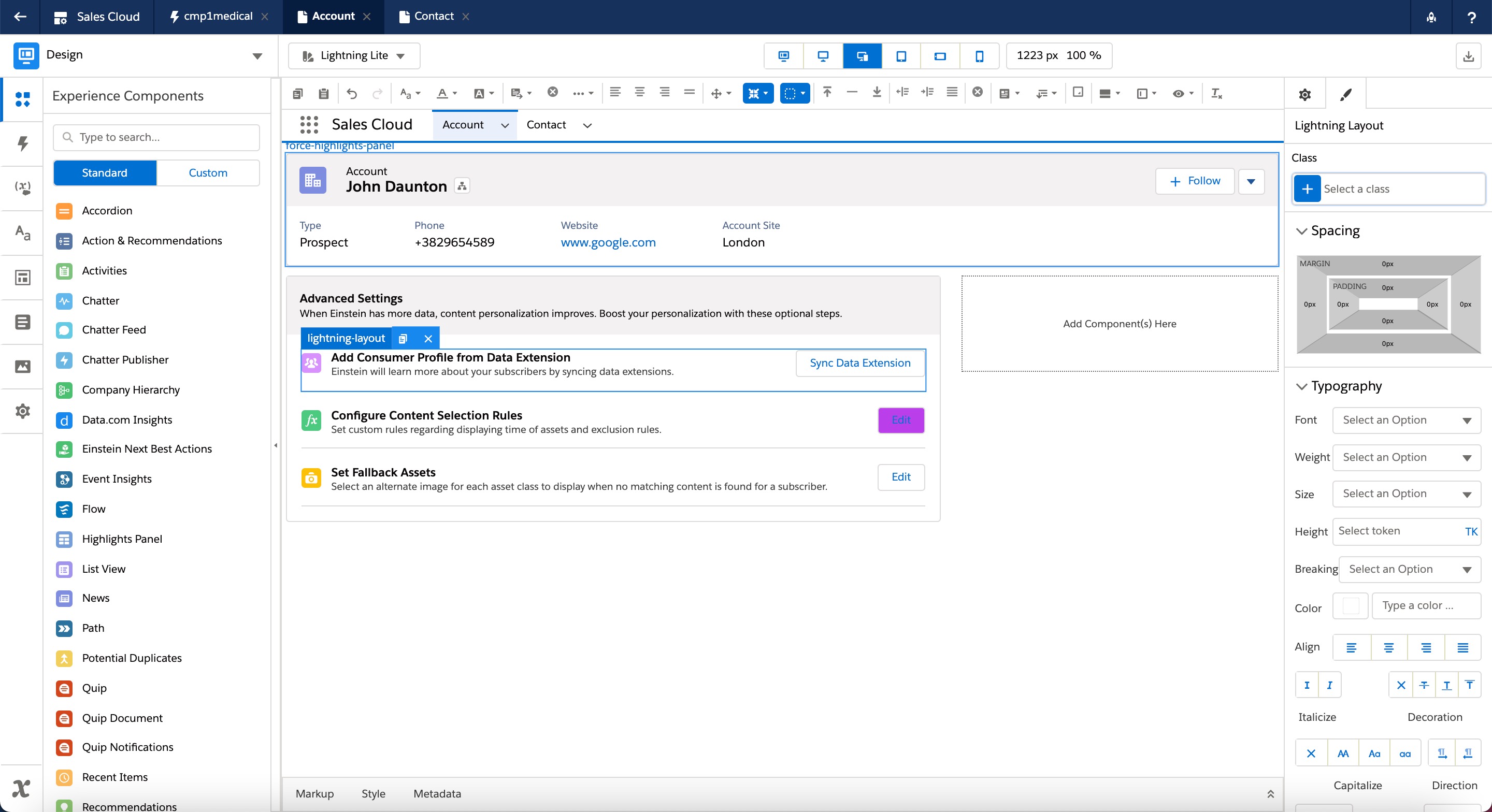This screenshot has height=812, width=1492.
Task: Click the download icon at top right
Action: pyautogui.click(x=1468, y=56)
